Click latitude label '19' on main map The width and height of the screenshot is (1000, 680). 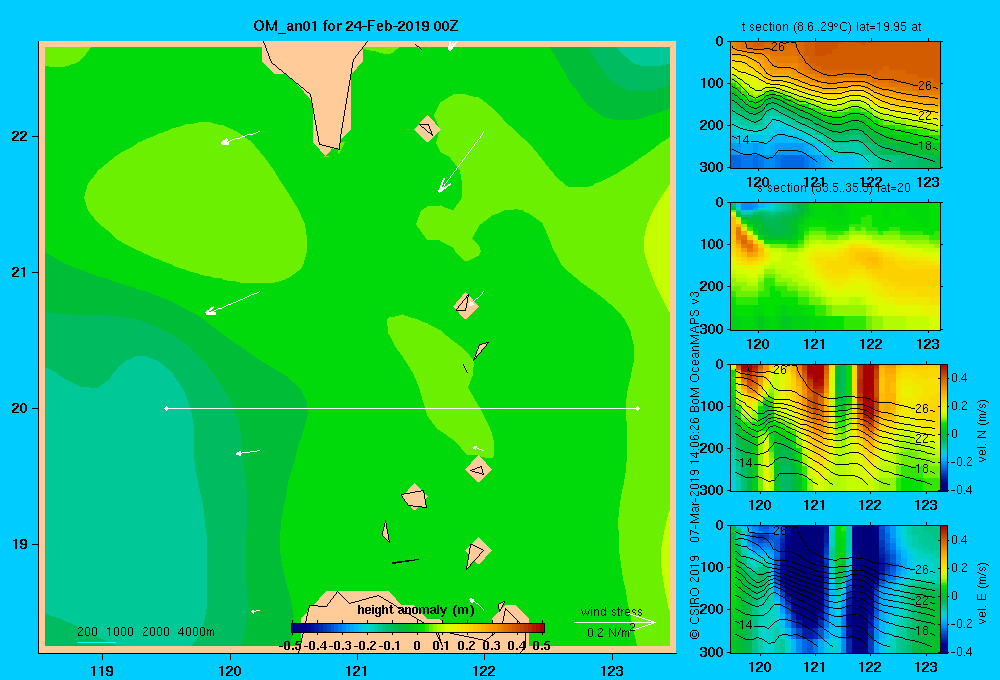pos(20,544)
